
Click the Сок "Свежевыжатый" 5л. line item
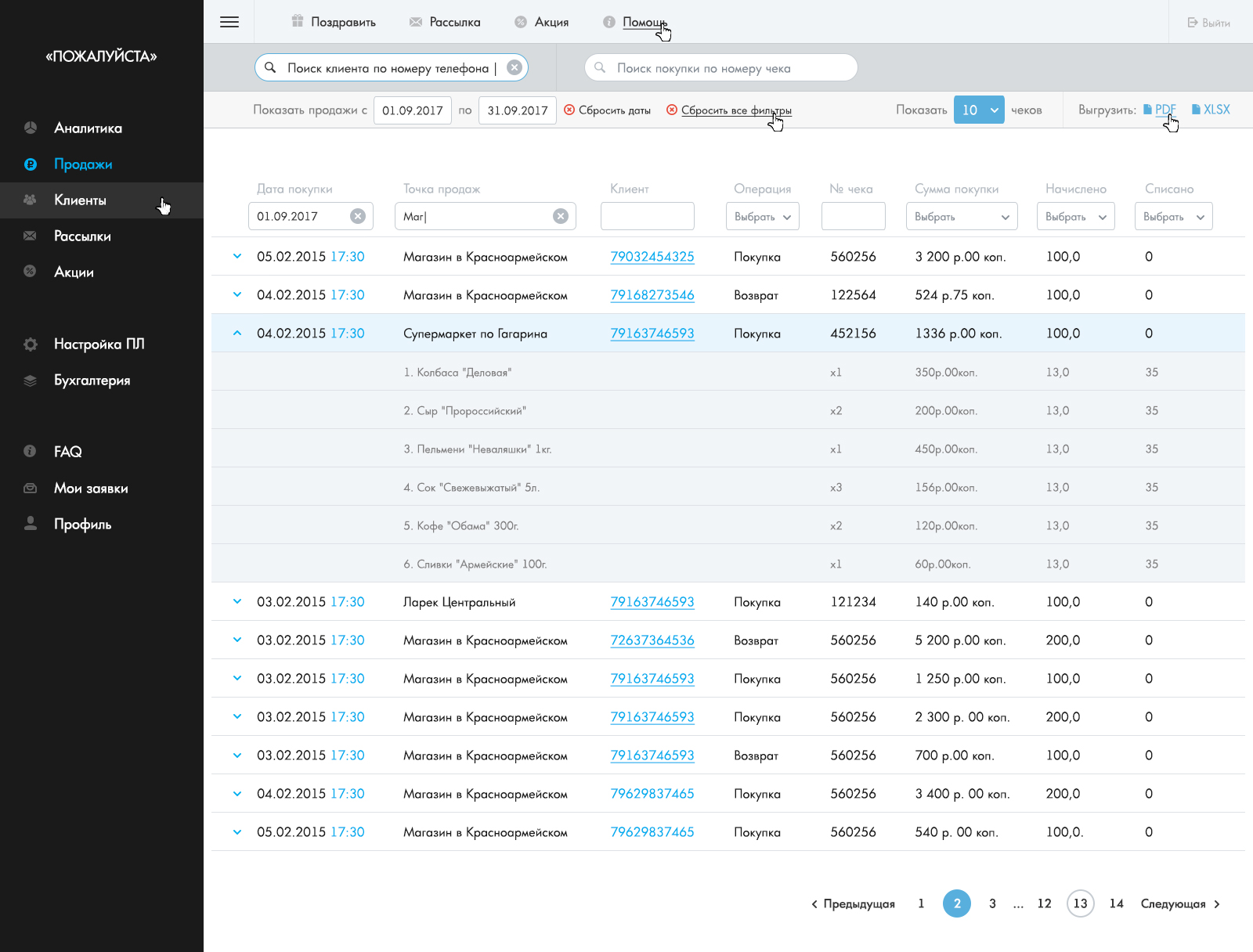click(728, 487)
